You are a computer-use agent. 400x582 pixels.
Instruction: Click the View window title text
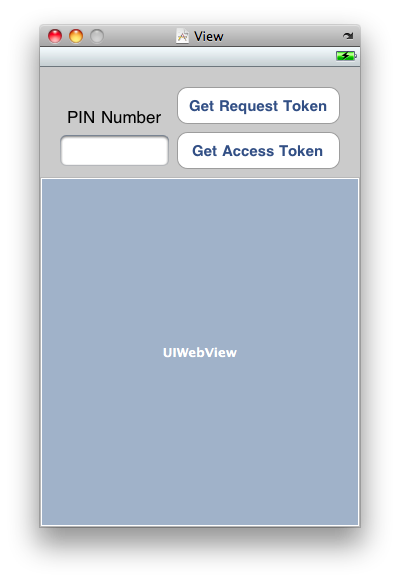[x=209, y=36]
